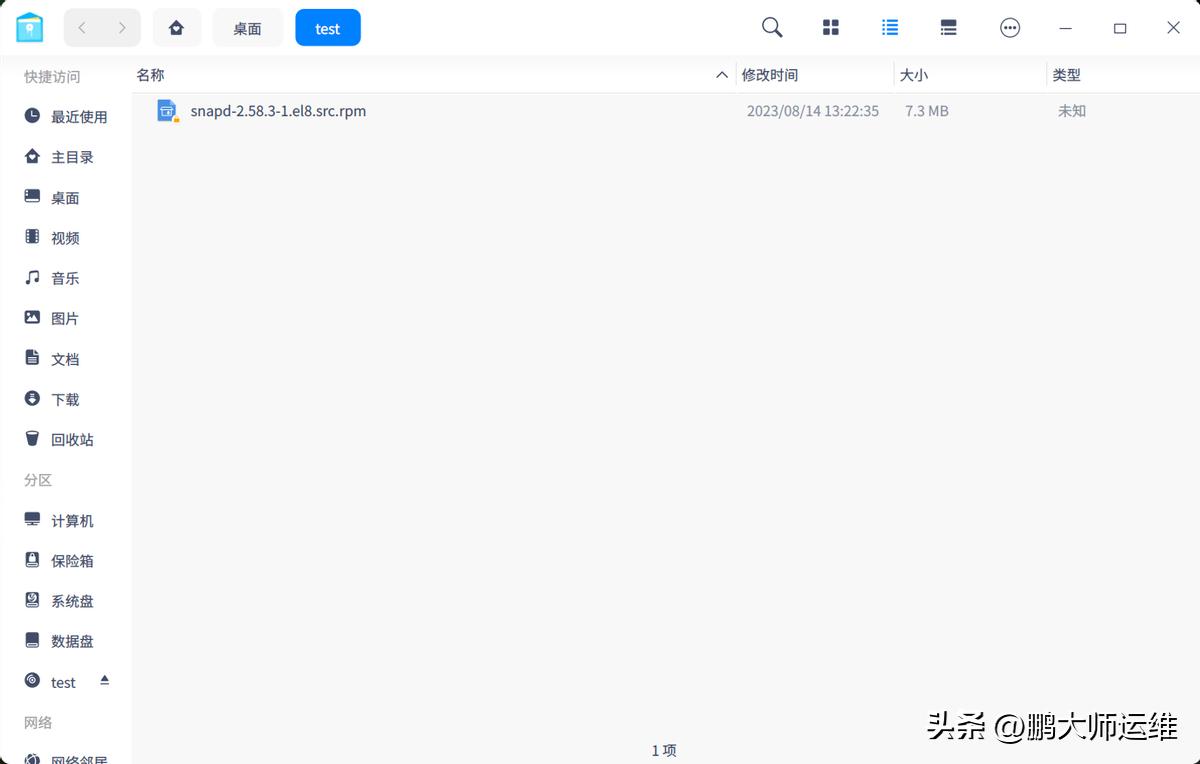The width and height of the screenshot is (1200, 764).
Task: Open the search icon in the toolbar
Action: pos(771,27)
